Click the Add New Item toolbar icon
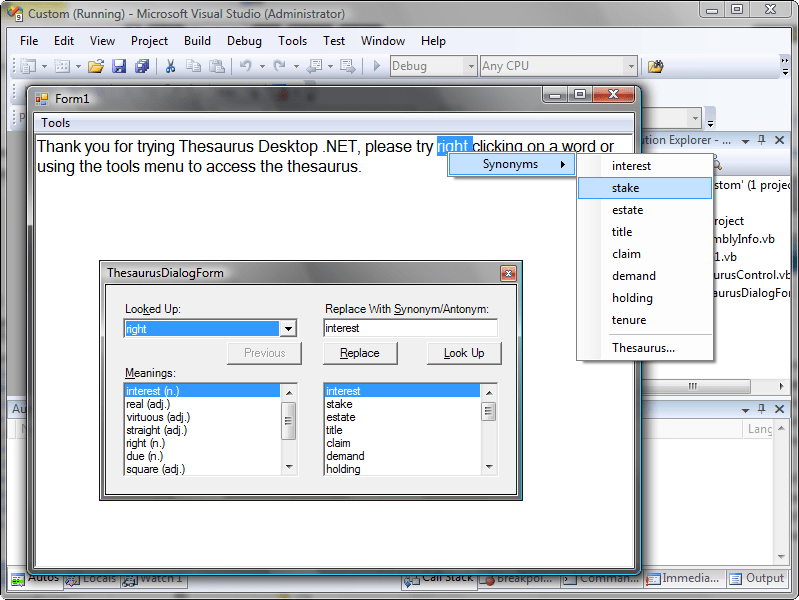 point(62,66)
